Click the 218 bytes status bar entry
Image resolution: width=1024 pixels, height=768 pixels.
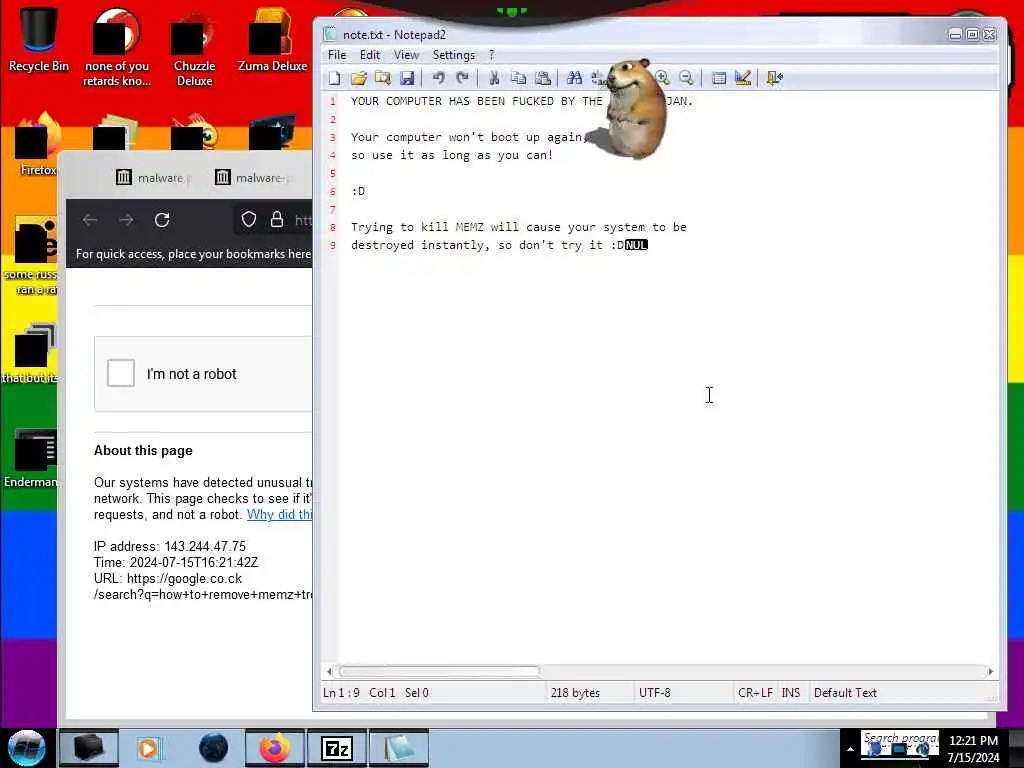(575, 693)
